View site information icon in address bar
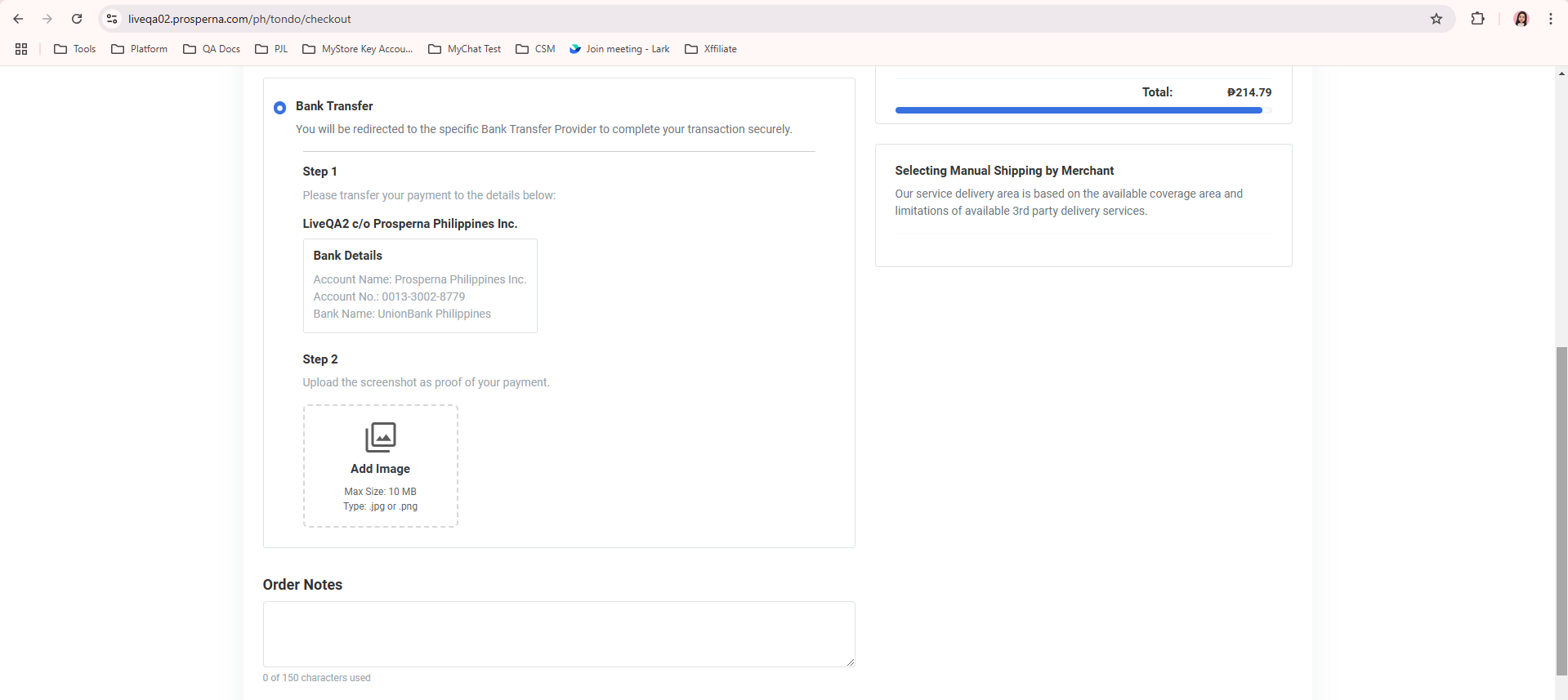This screenshot has width=1568, height=700. pyautogui.click(x=112, y=19)
